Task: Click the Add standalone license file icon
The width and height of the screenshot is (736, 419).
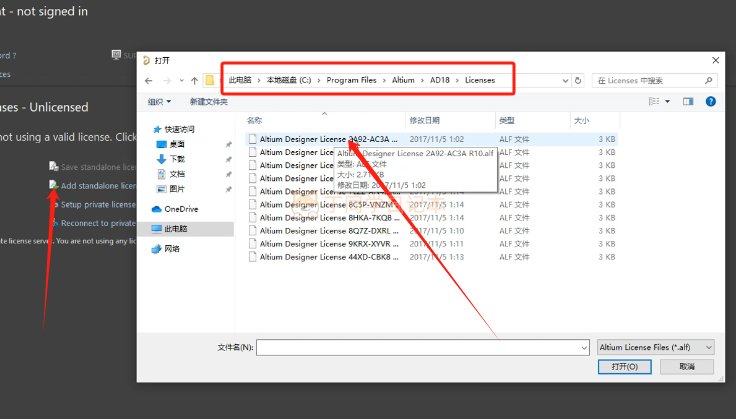Action: click(54, 185)
